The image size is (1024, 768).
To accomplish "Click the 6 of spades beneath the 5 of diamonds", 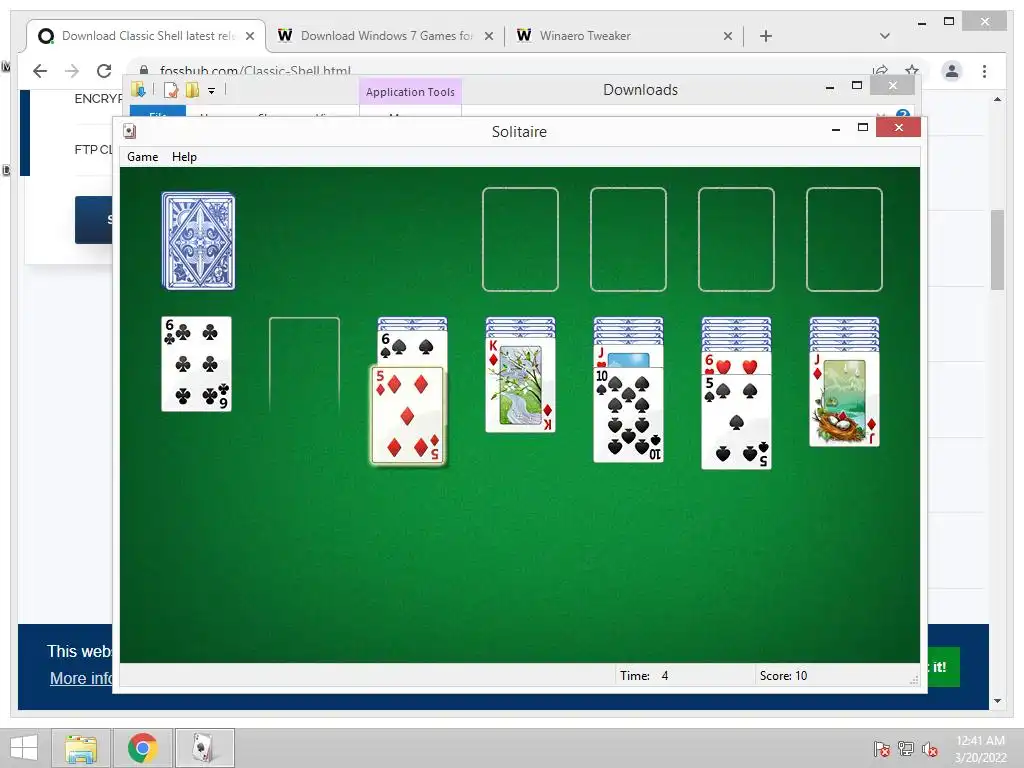I will pyautogui.click(x=412, y=347).
